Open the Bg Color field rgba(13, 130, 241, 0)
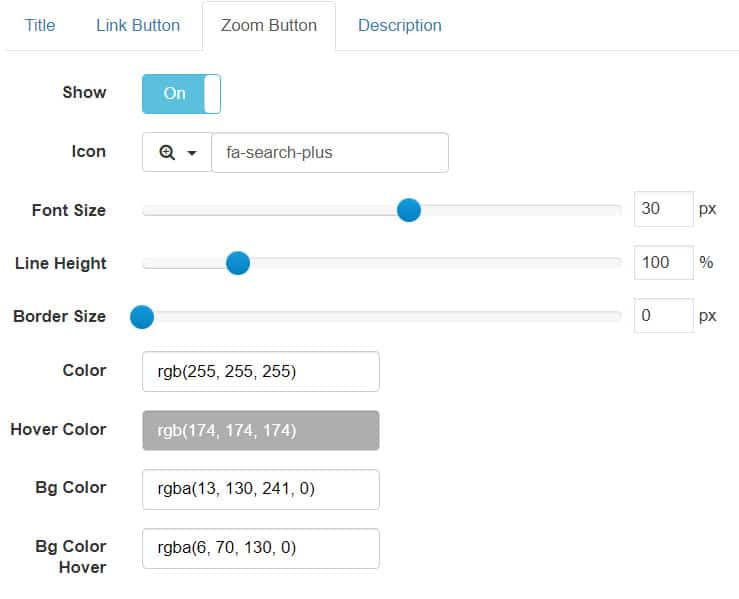 coord(261,489)
